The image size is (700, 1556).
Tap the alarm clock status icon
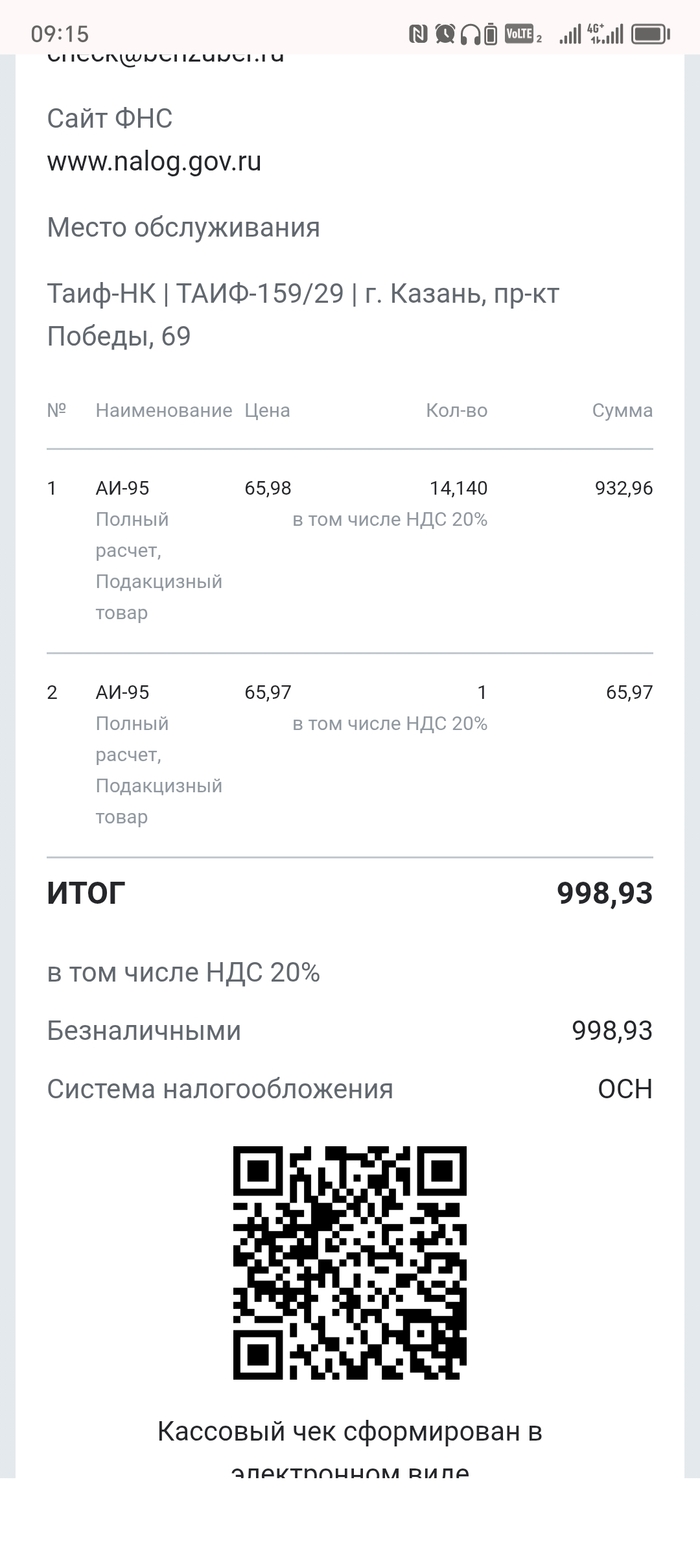pos(445,34)
